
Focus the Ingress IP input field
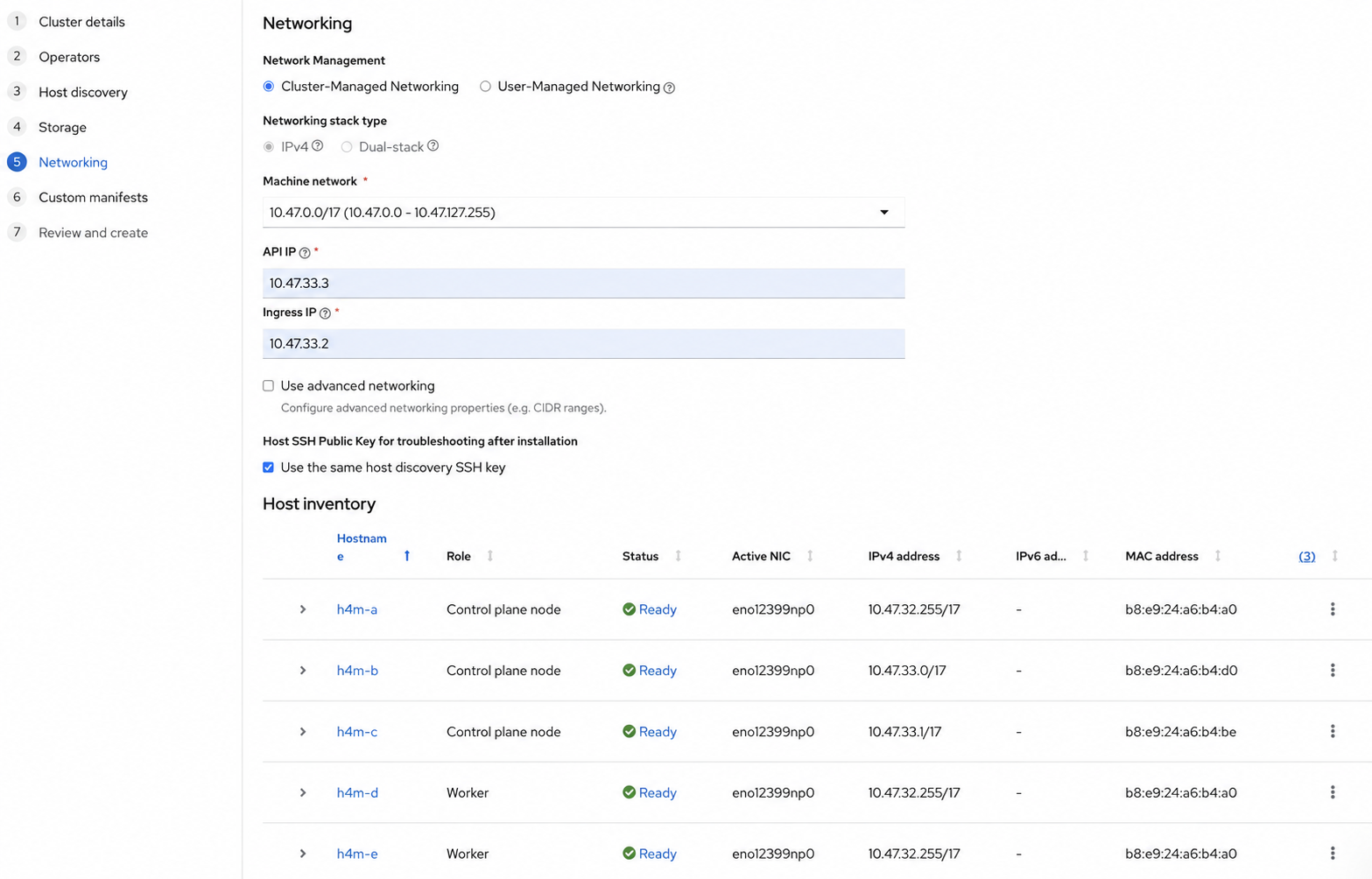tap(583, 343)
